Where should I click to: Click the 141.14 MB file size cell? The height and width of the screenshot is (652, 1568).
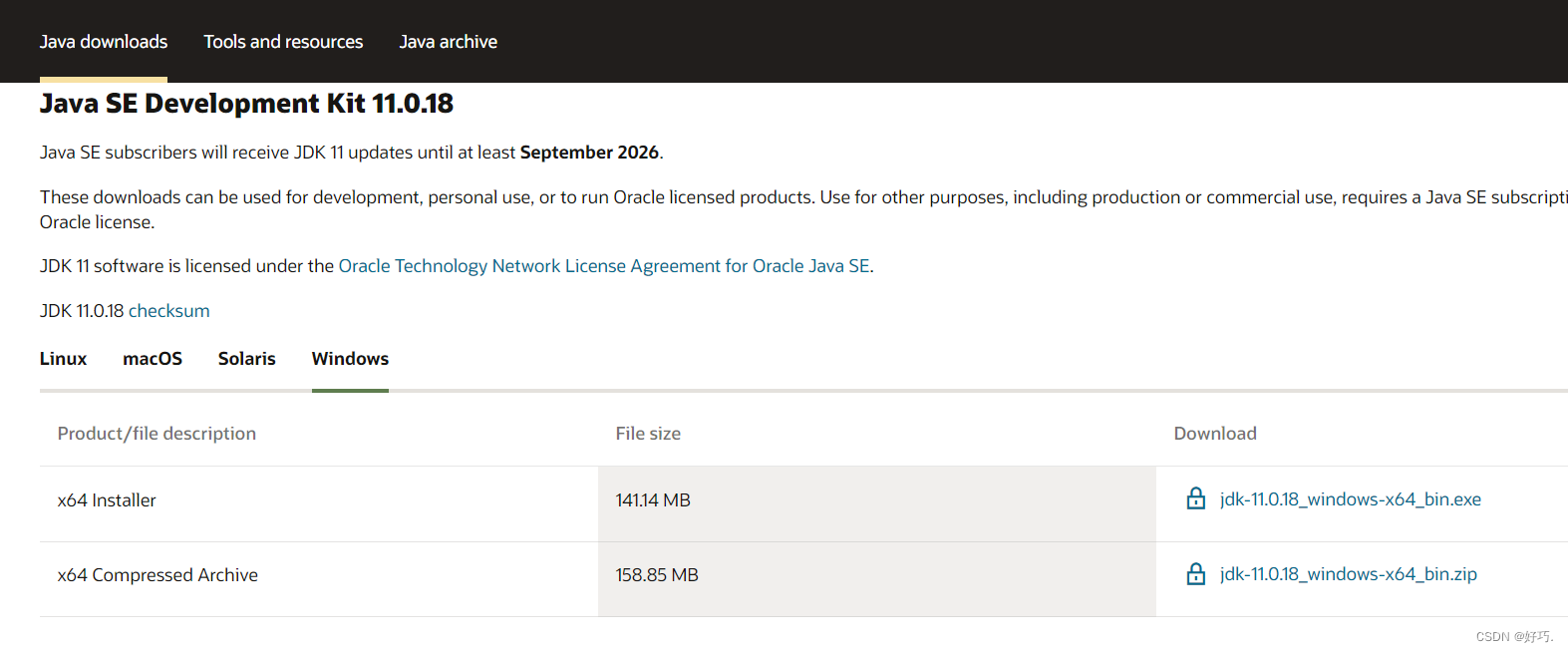653,500
